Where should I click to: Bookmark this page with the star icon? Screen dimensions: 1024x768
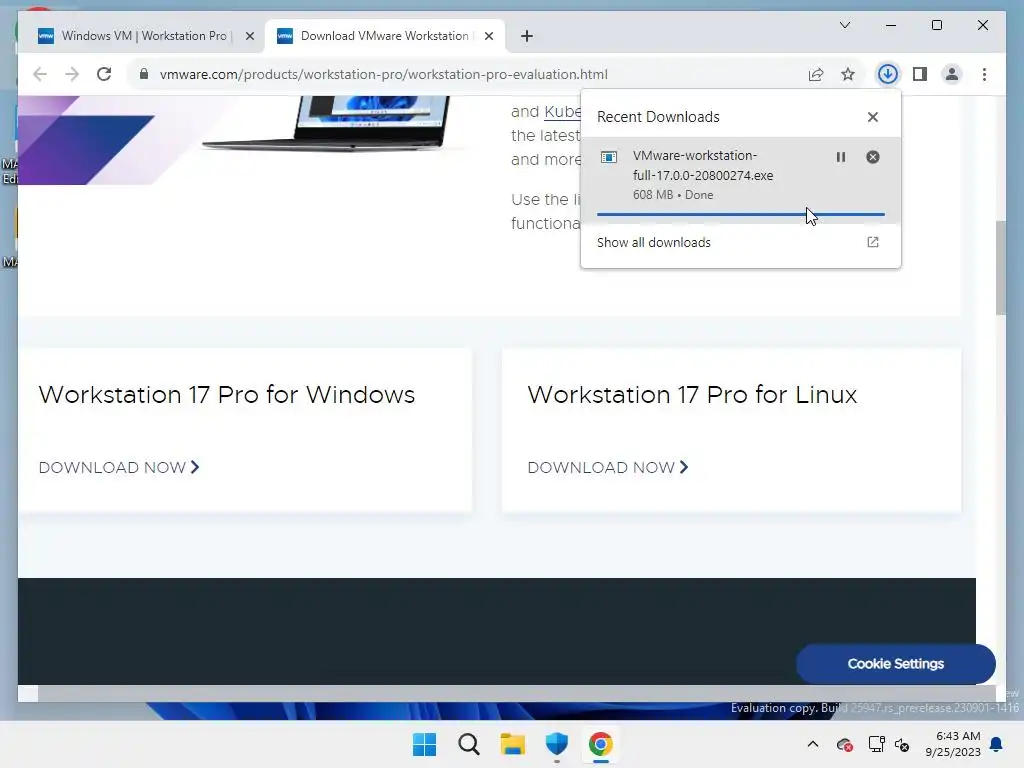pos(848,74)
